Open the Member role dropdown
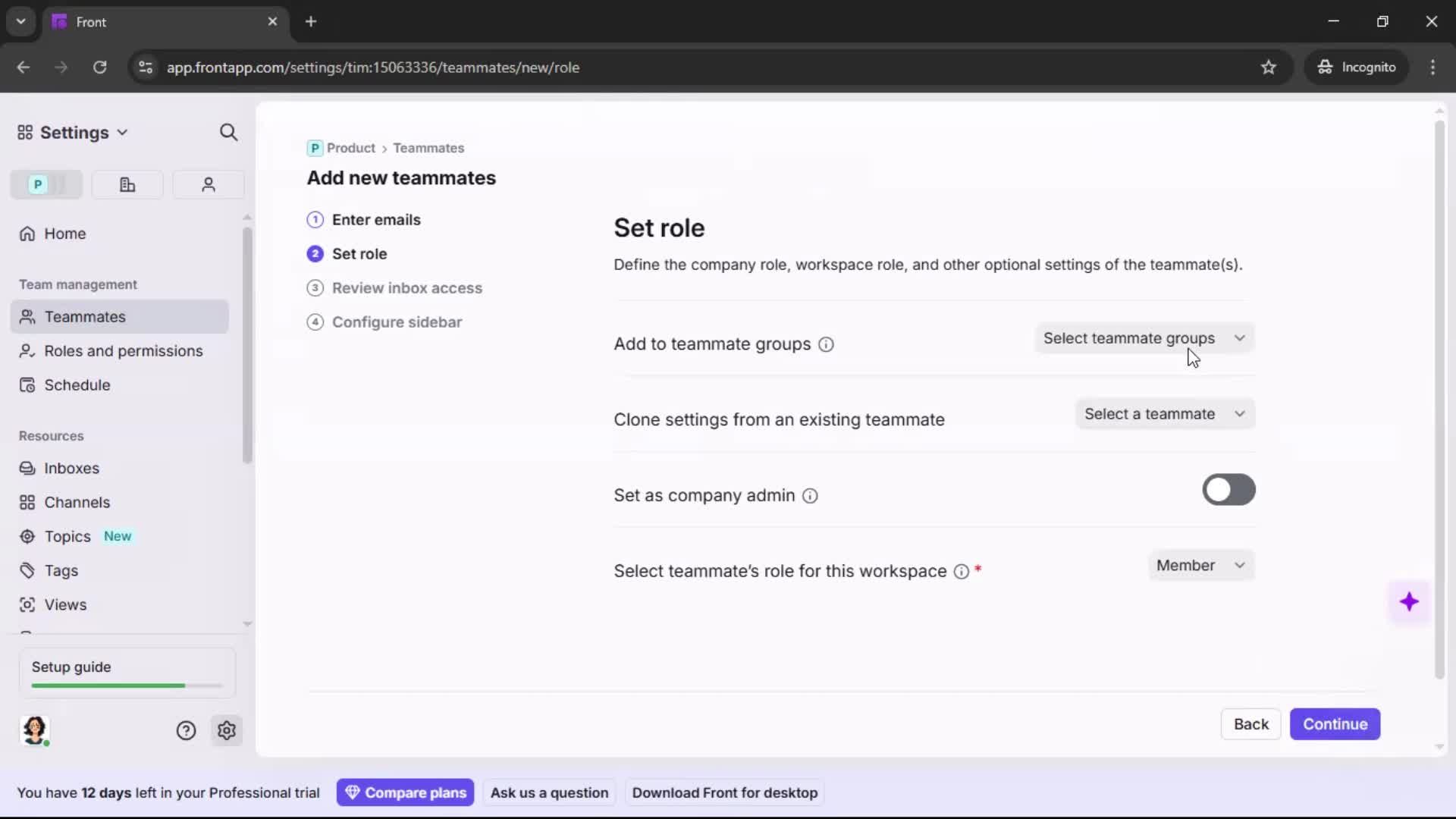 click(1201, 565)
